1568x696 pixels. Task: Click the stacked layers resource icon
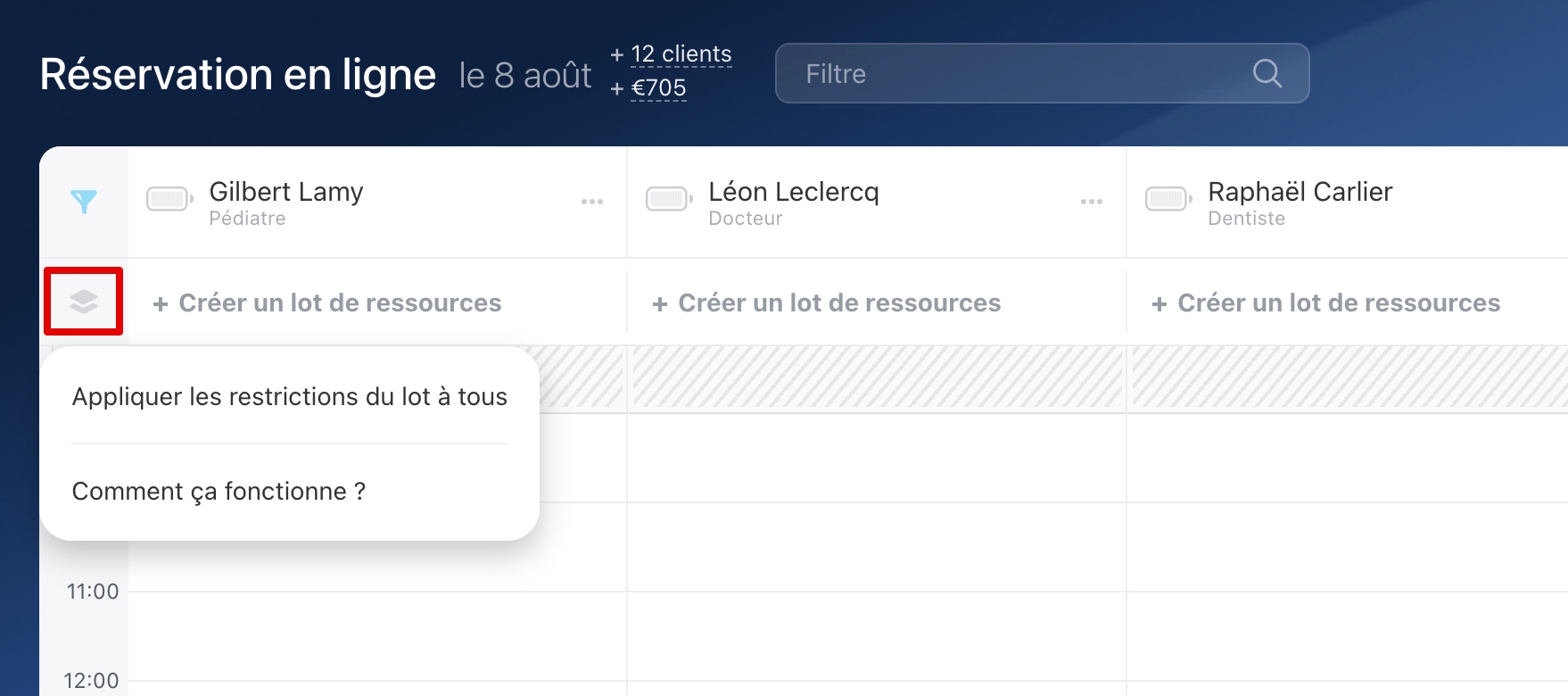84,302
